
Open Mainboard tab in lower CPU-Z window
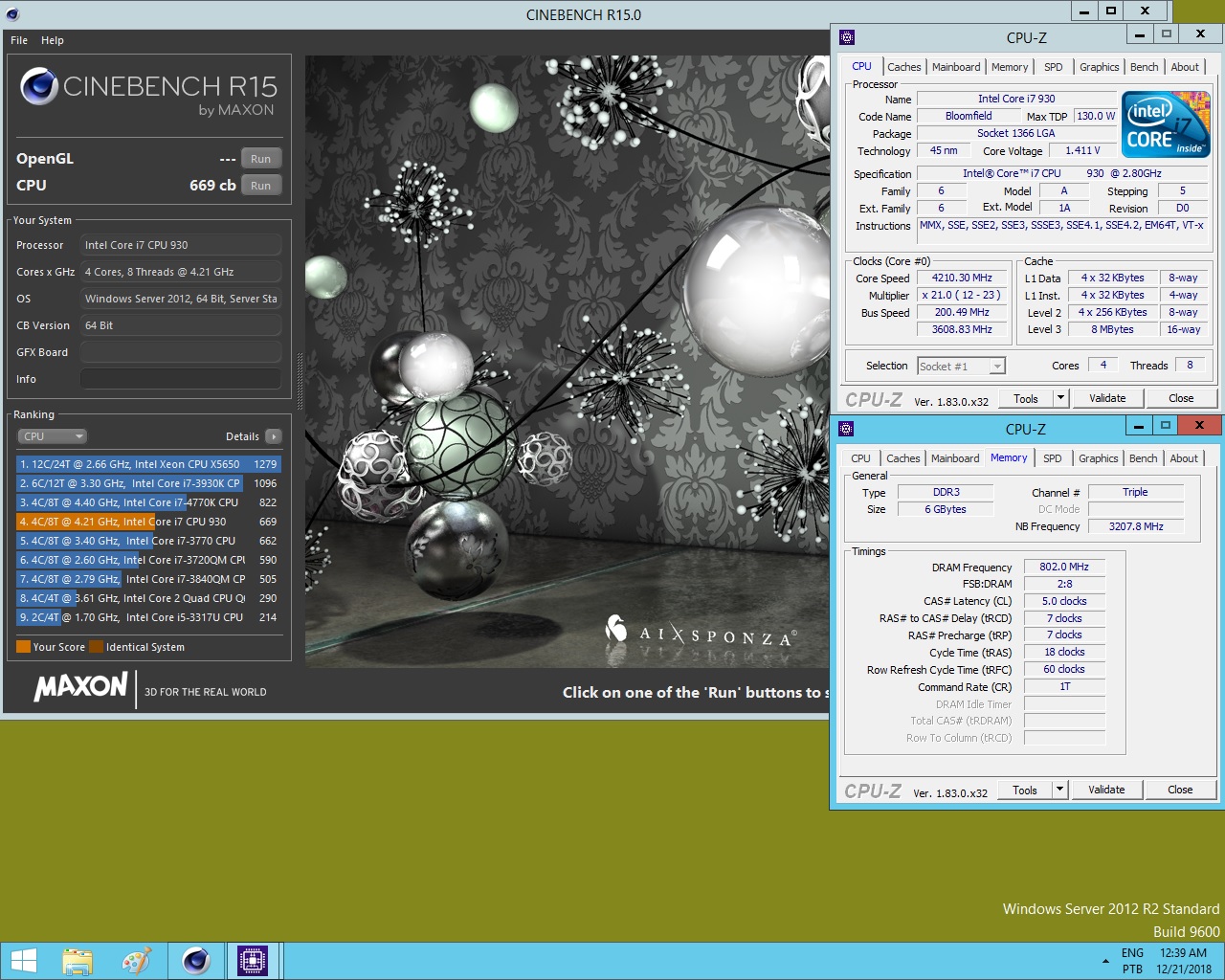point(955,458)
